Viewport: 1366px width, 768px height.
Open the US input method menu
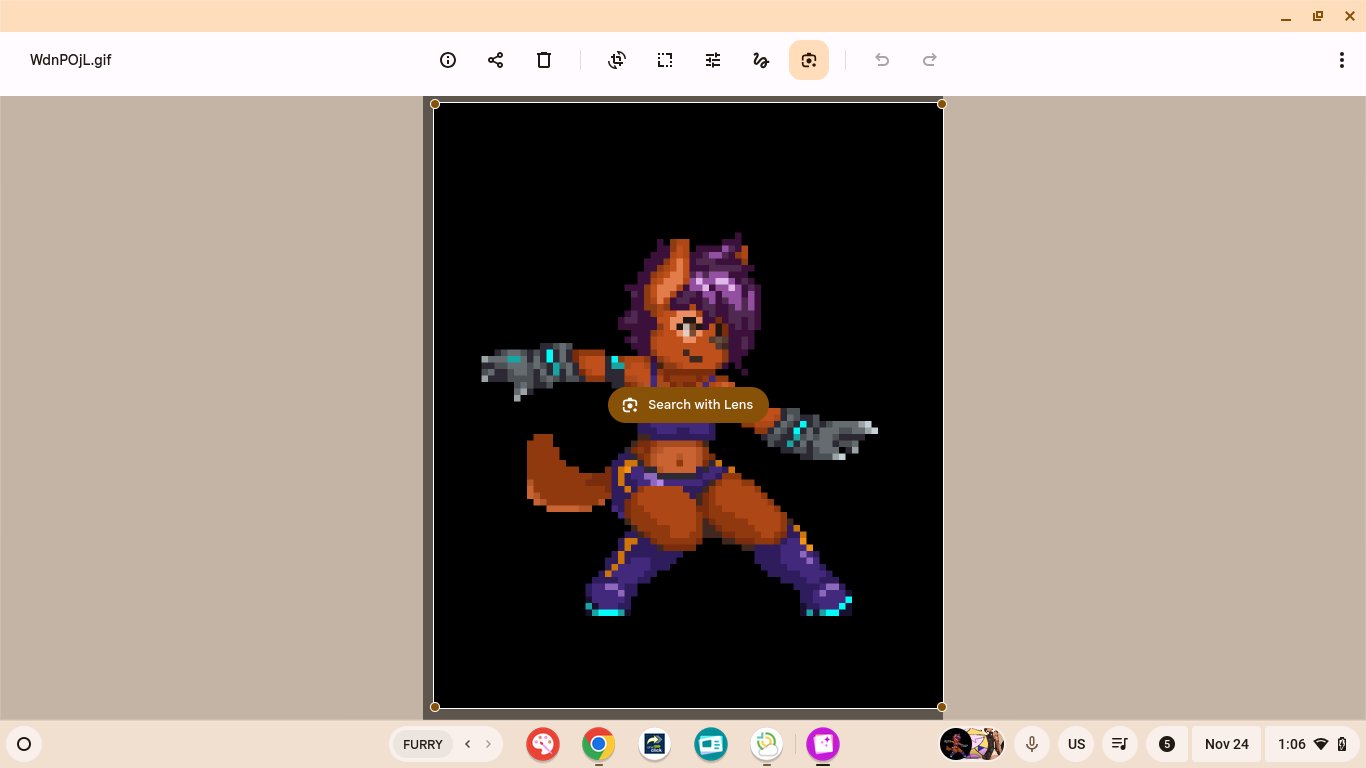[1076, 744]
